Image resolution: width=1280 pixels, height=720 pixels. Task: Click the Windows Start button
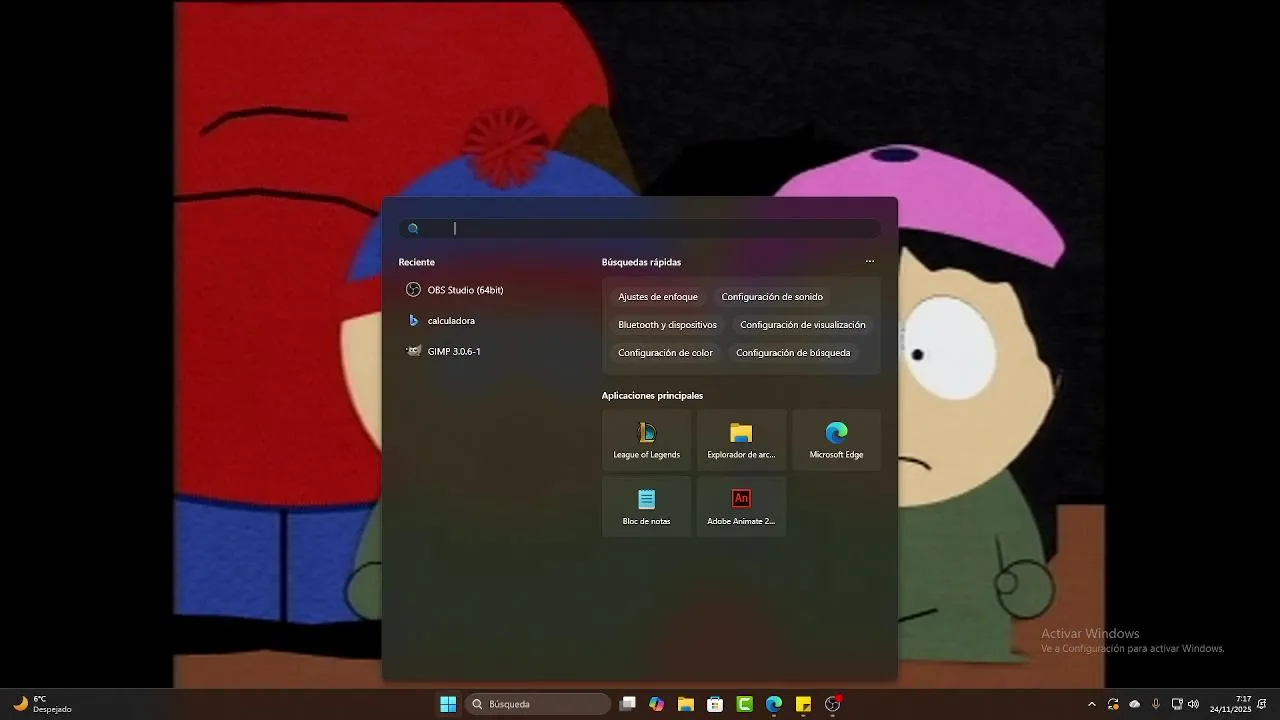(448, 704)
